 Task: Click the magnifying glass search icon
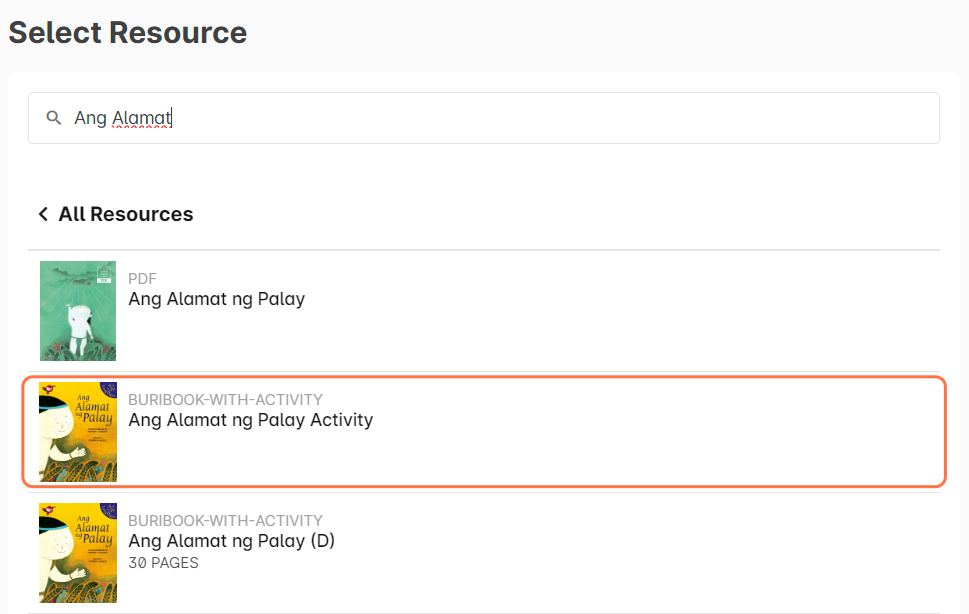point(54,118)
